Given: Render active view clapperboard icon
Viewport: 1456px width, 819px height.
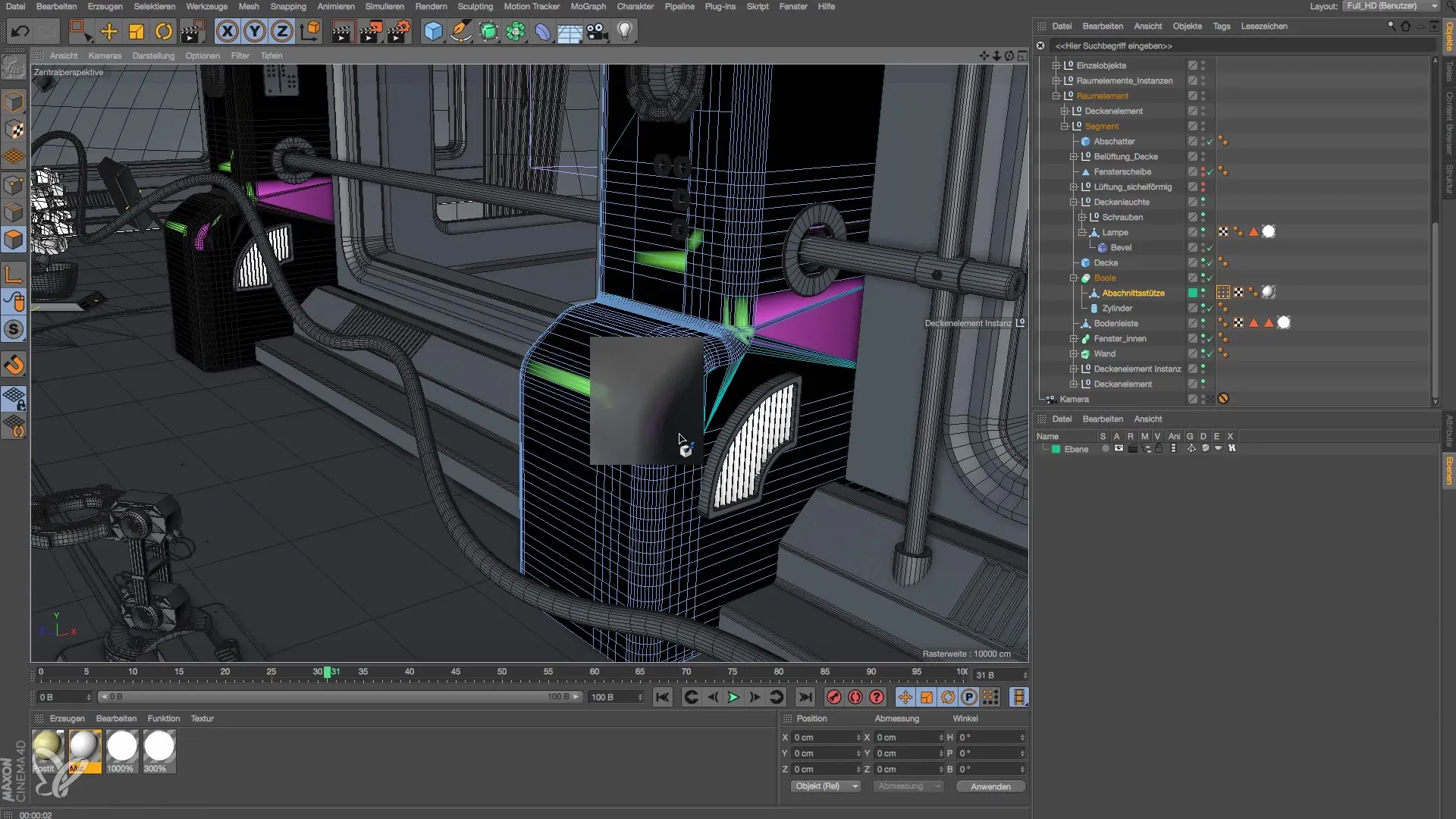Looking at the screenshot, I should (x=343, y=31).
